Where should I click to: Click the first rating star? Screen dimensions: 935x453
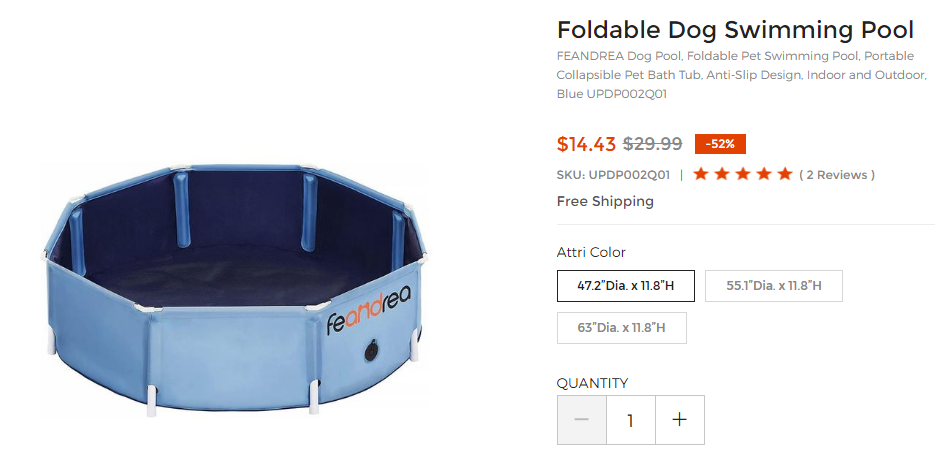pyautogui.click(x=701, y=175)
